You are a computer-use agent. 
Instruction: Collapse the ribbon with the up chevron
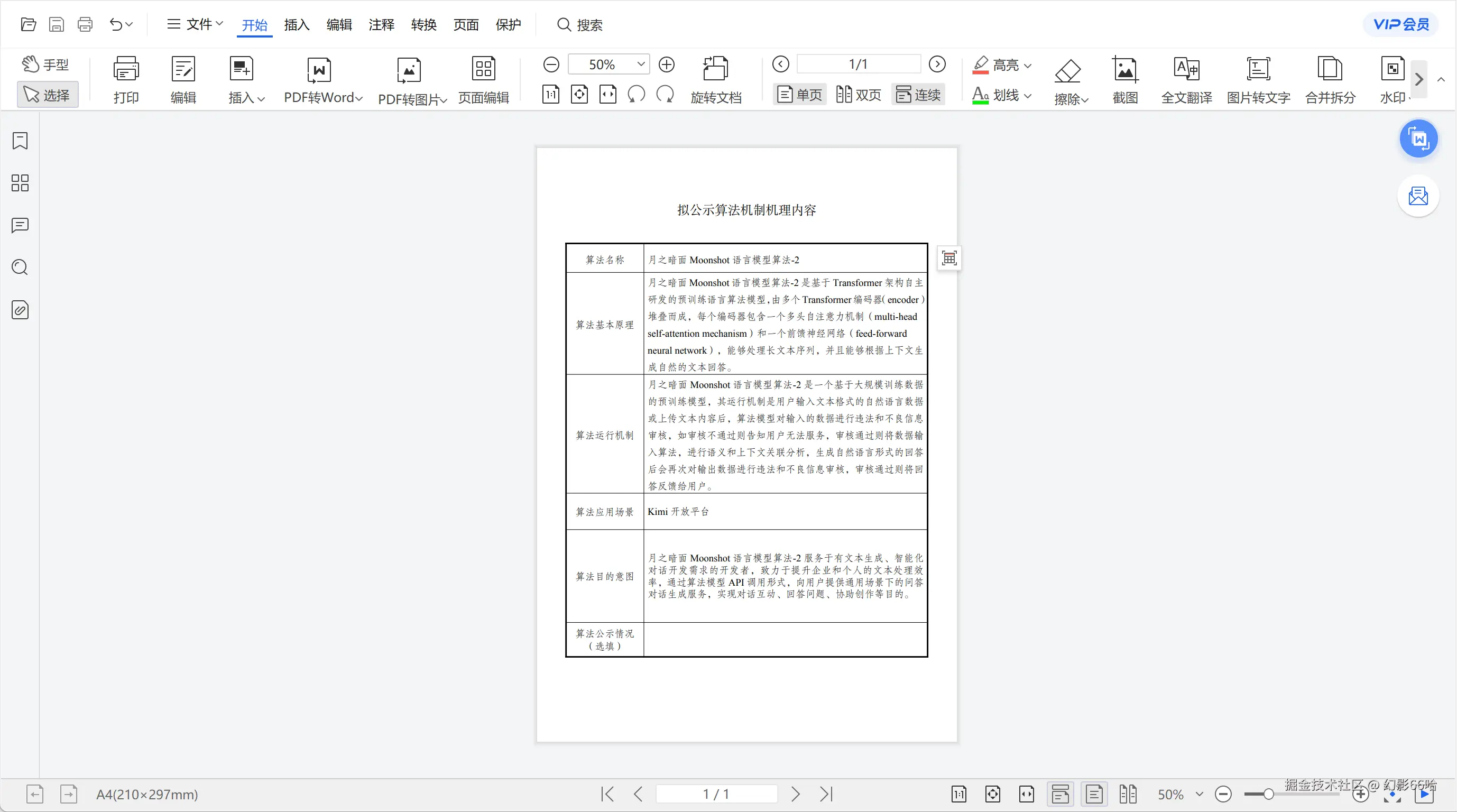pyautogui.click(x=1441, y=80)
